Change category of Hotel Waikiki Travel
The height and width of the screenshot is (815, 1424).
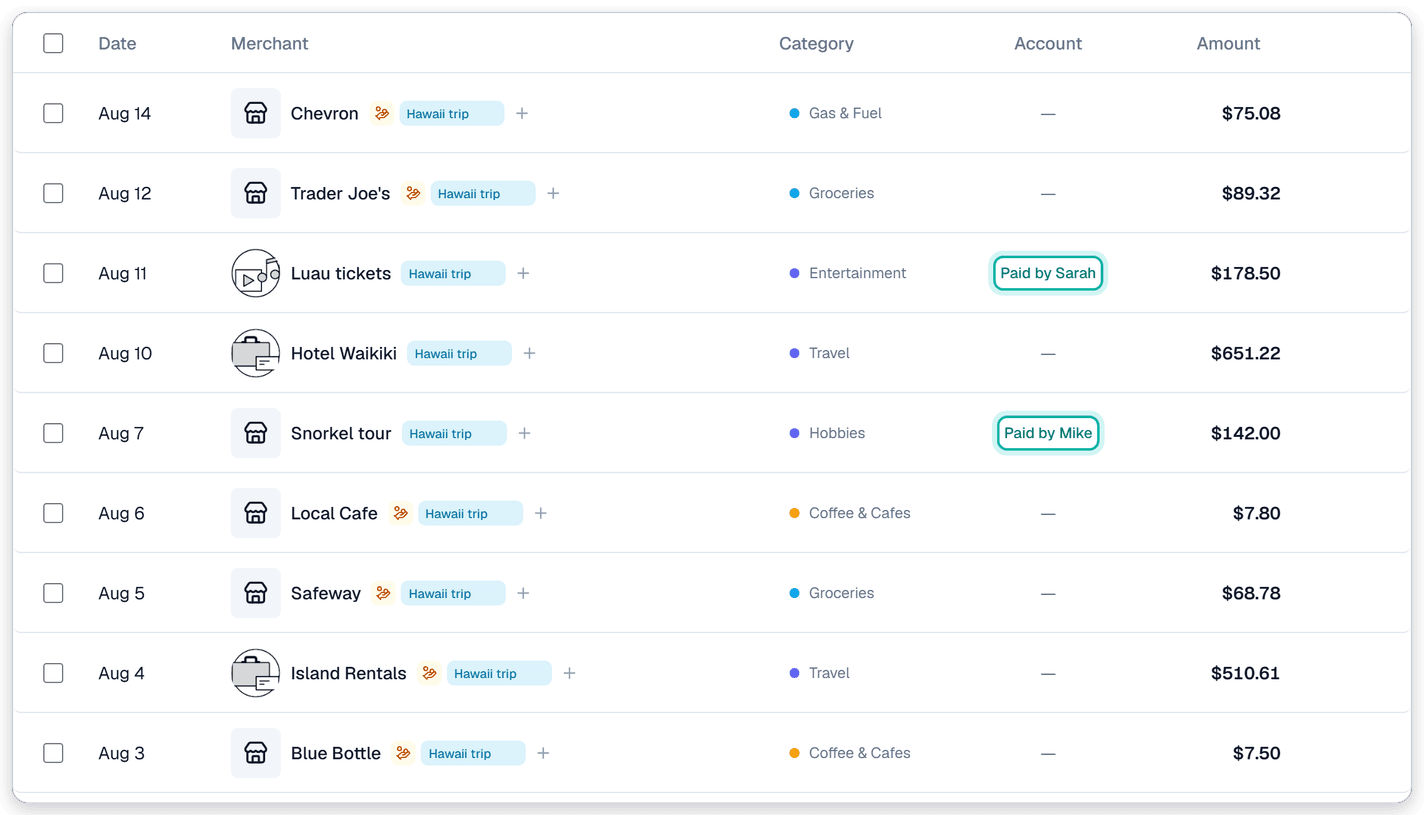coord(819,353)
